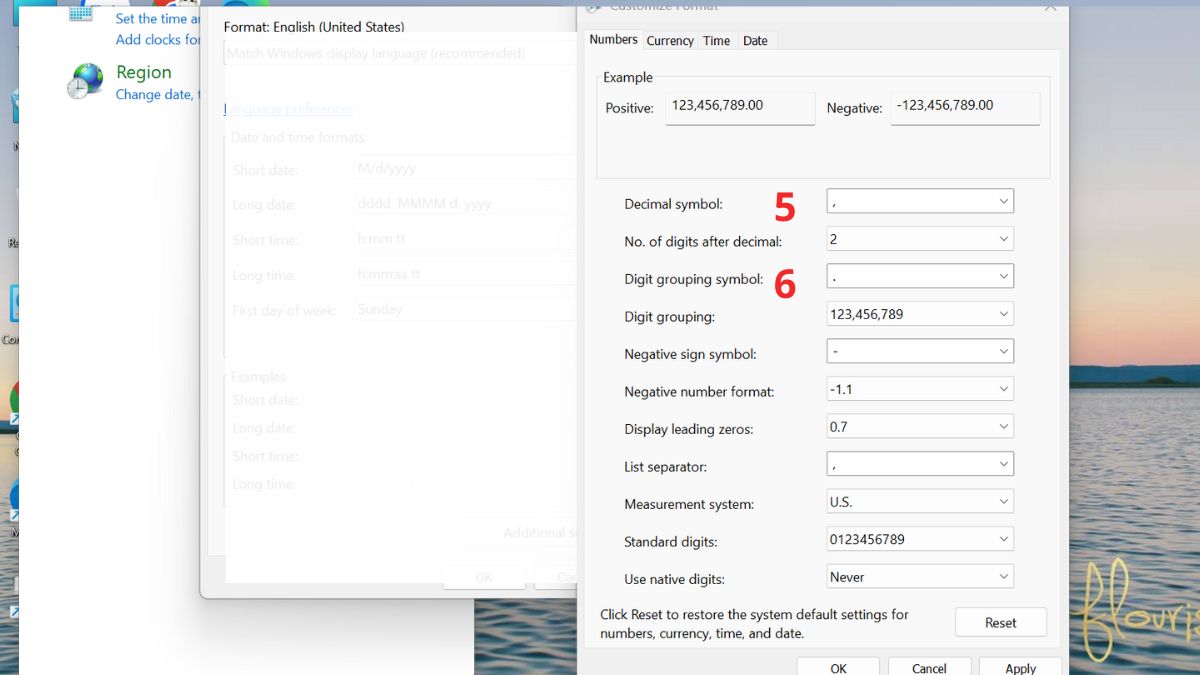Screen dimensions: 1200x675
Task: Open the Measurement system dropdown
Action: (x=1003, y=501)
